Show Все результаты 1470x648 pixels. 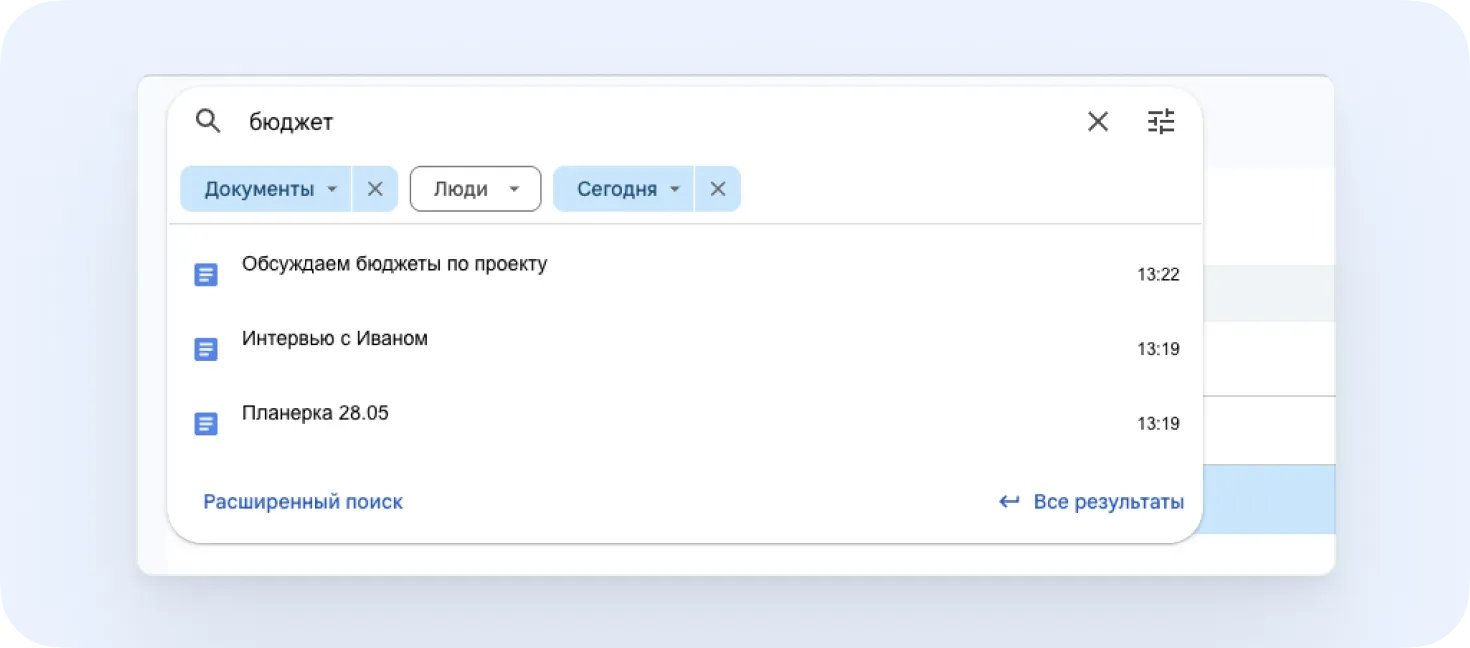pos(1108,502)
